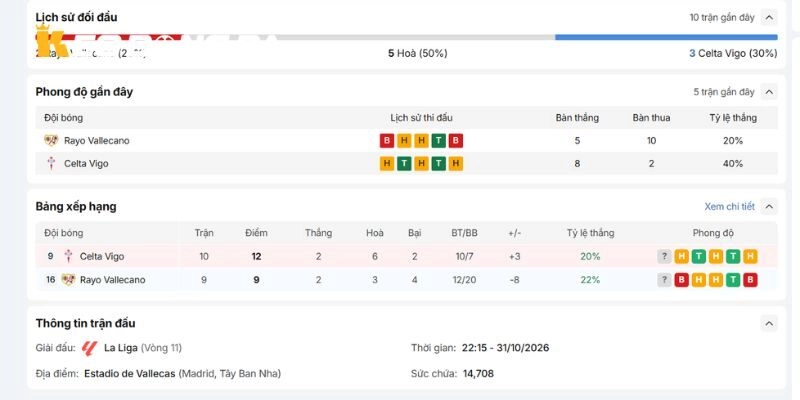Viewport: 800px width, 400px height.
Task: Click the La Liga logo icon
Action: tap(89, 348)
